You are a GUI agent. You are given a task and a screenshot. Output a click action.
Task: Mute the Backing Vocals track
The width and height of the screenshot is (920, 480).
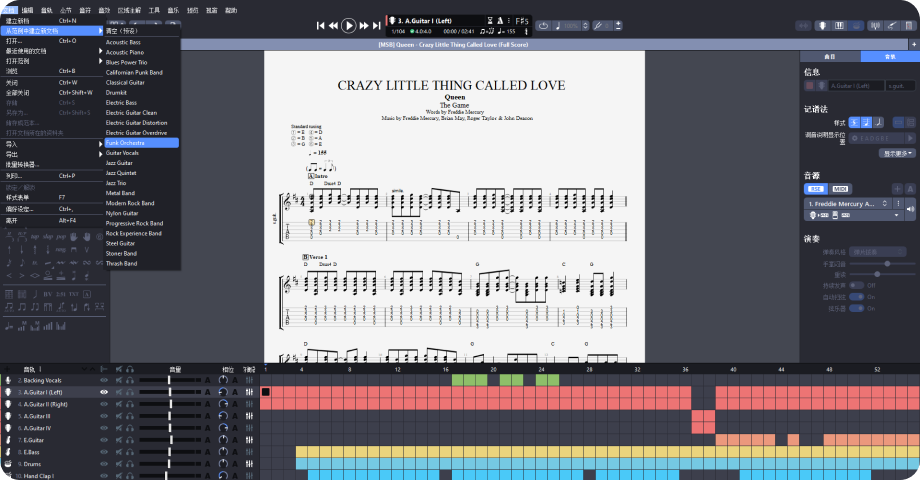[117, 381]
